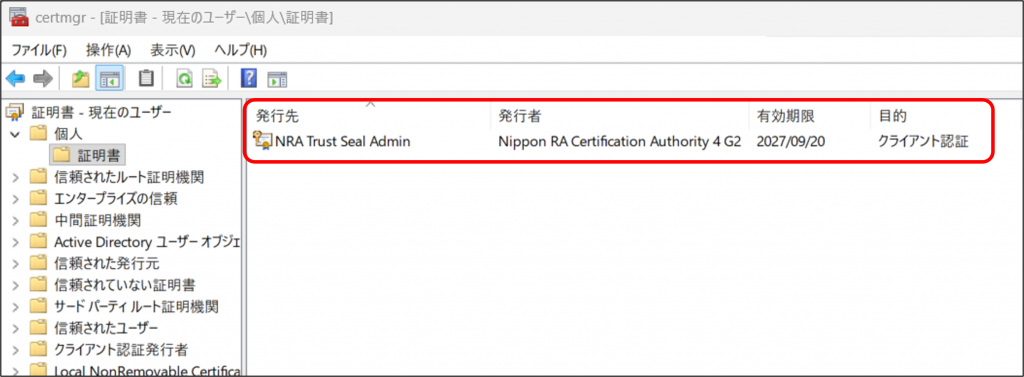Click the 信頼されたユーザー folder icon

point(39,327)
